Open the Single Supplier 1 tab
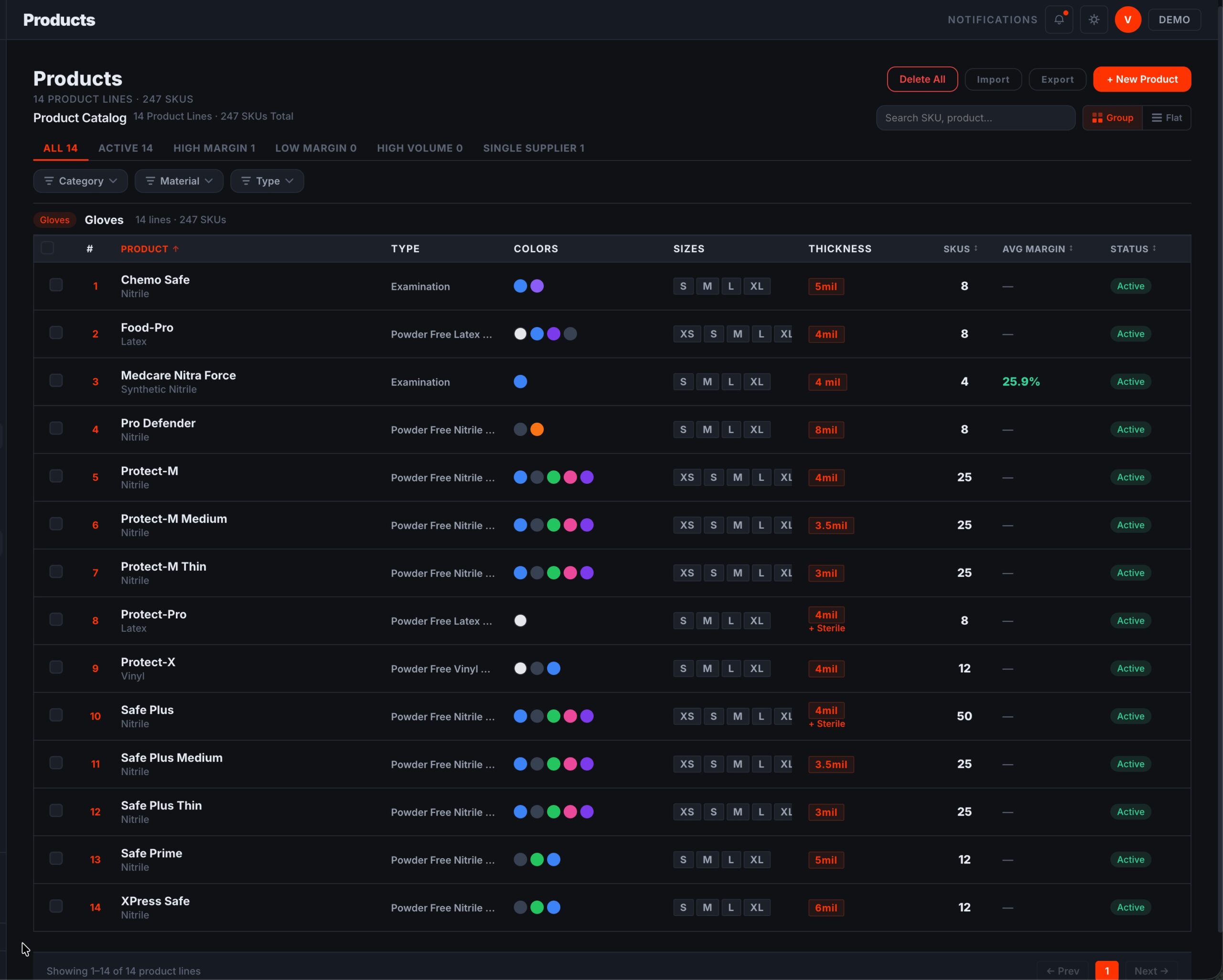The width and height of the screenshot is (1223, 980). (x=534, y=148)
